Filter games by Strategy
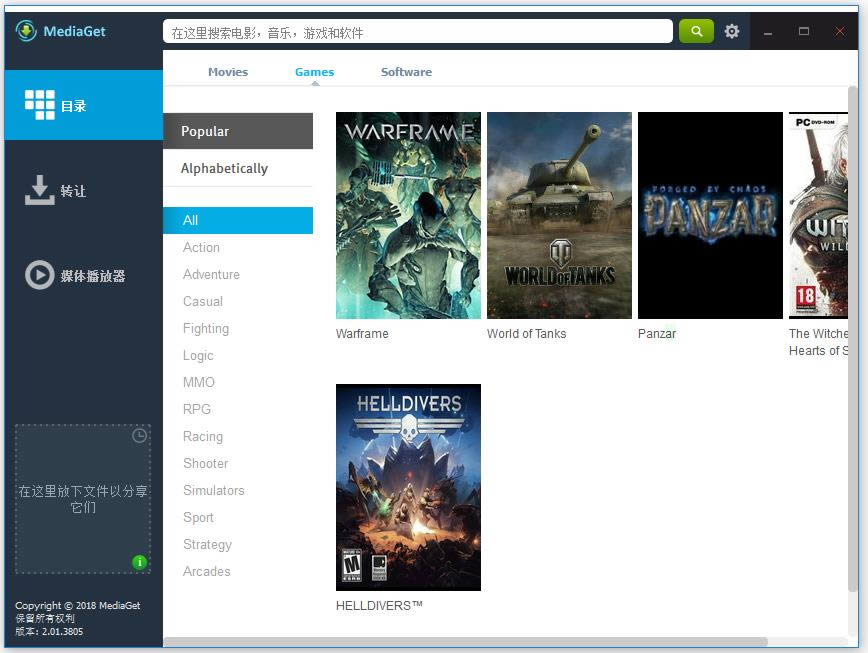The height and width of the screenshot is (653, 868). click(x=208, y=545)
